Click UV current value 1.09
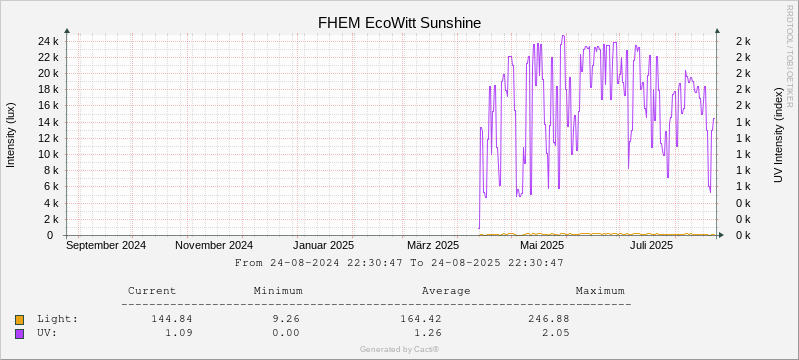 (x=179, y=333)
